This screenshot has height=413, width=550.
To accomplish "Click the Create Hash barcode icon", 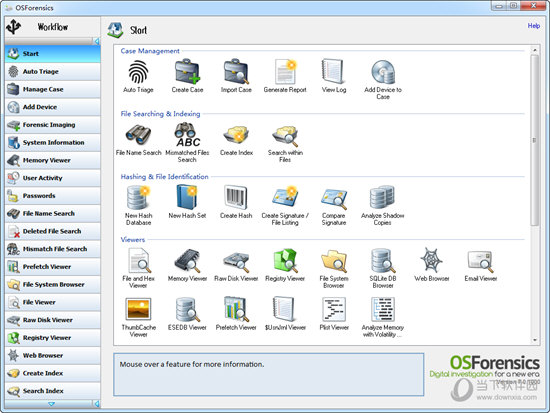I will [236, 198].
